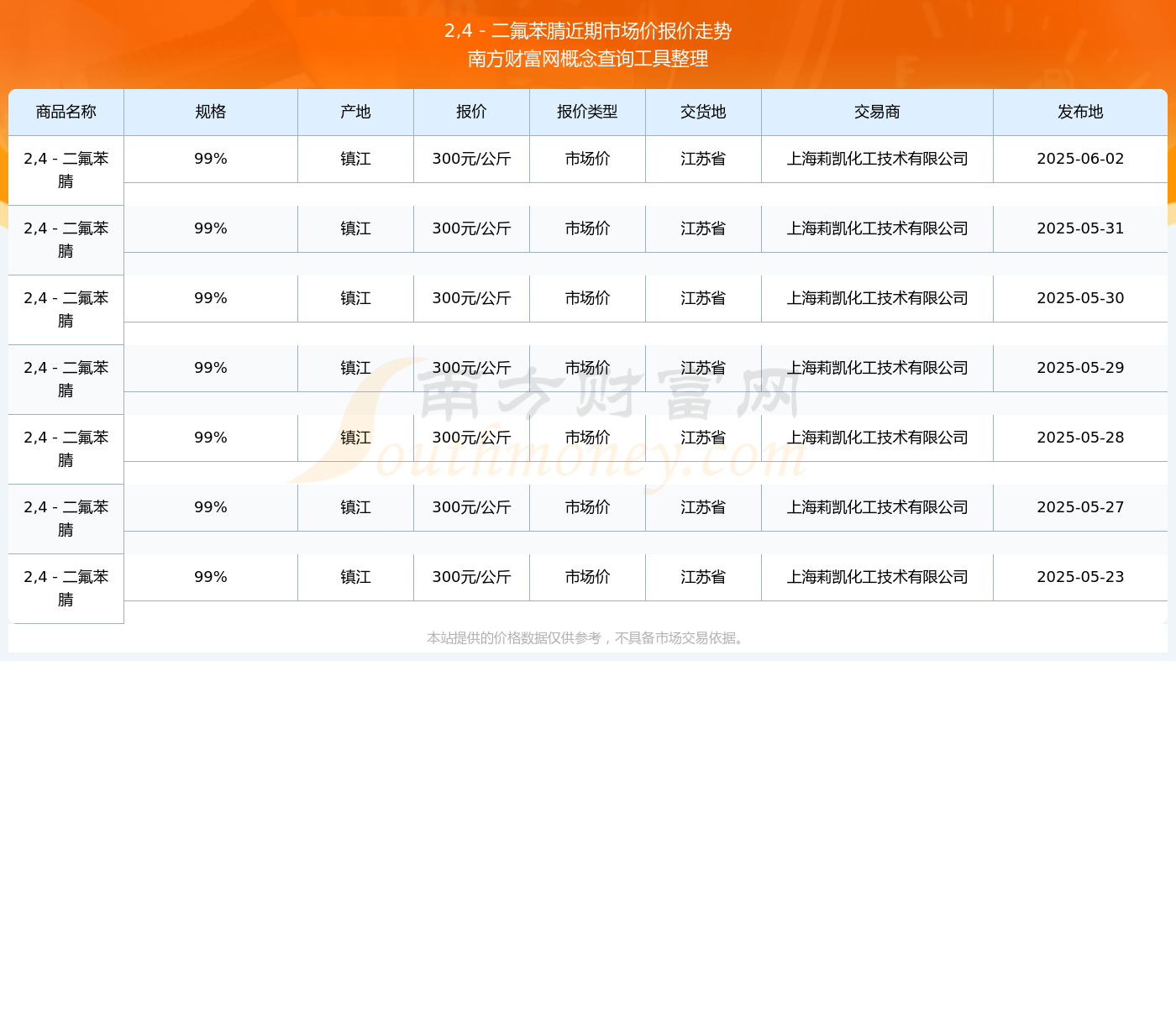The image size is (1176, 1012).
Task: Click 市场价 in the 2025-06-02 row
Action: click(587, 159)
